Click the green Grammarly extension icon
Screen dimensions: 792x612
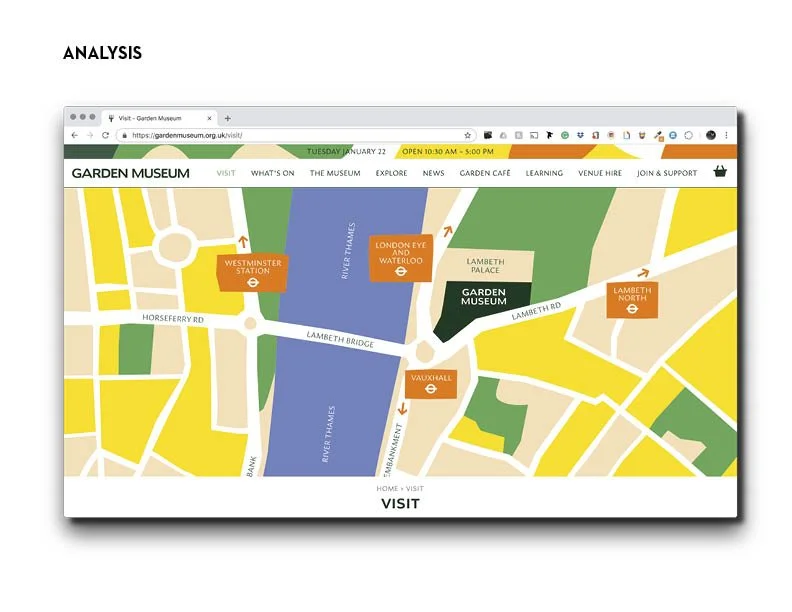[x=565, y=135]
